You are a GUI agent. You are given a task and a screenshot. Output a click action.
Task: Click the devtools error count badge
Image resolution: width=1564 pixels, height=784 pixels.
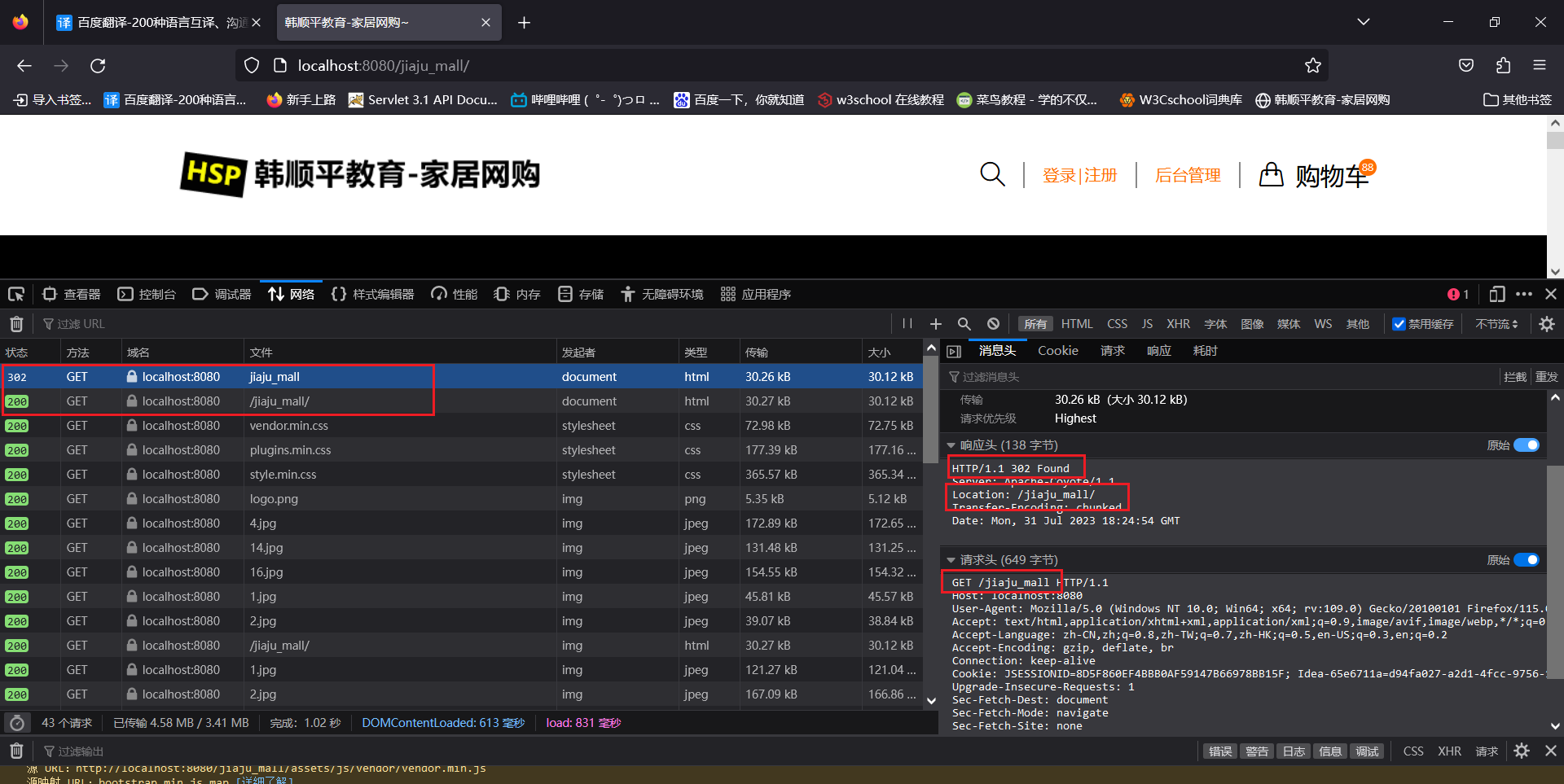(1458, 294)
